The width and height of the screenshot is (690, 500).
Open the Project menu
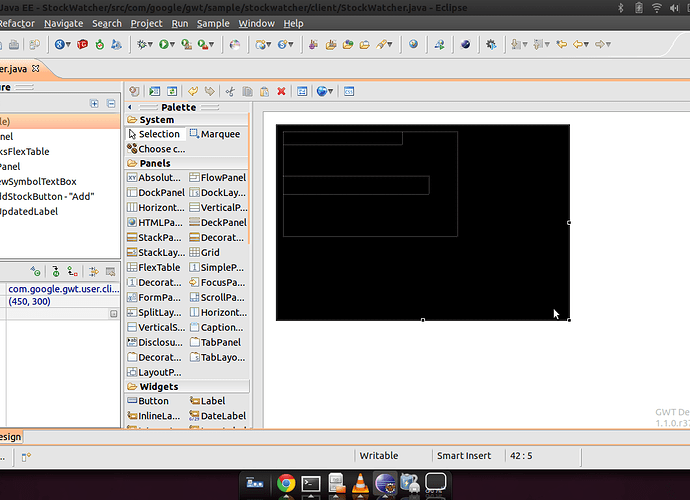[146, 23]
